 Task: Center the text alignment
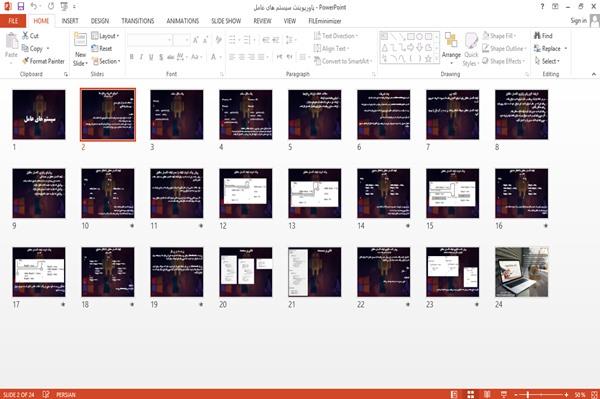click(x=241, y=57)
